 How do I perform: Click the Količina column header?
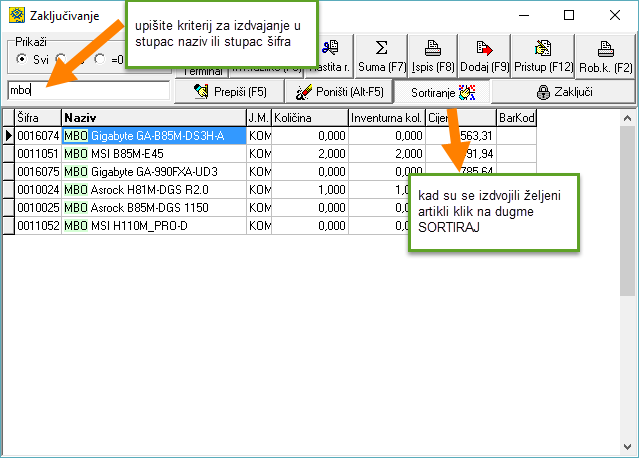click(x=309, y=118)
